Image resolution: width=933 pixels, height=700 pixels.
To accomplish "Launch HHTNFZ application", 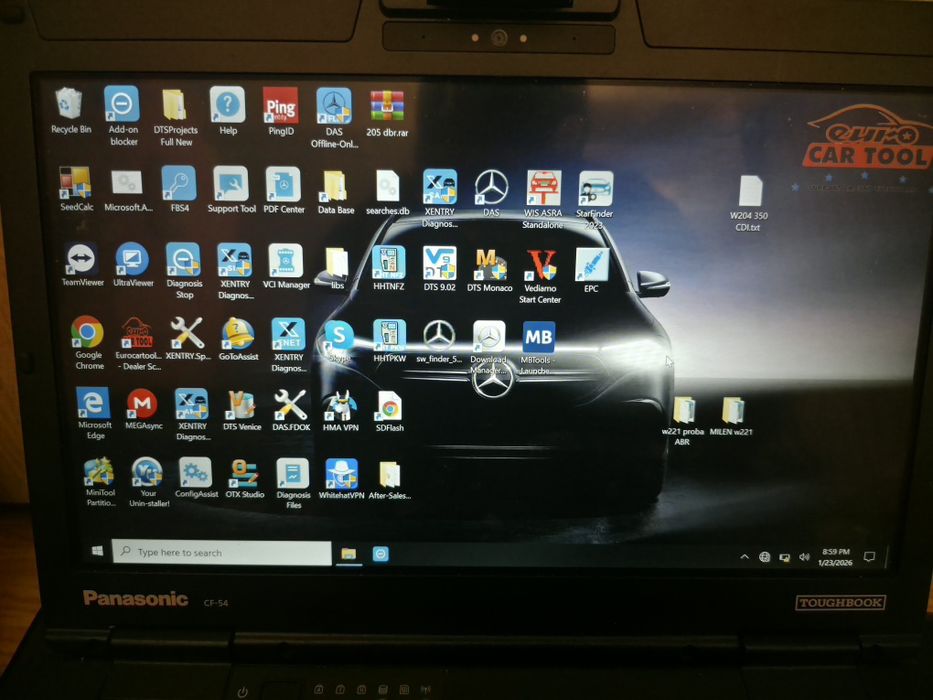I will [389, 262].
